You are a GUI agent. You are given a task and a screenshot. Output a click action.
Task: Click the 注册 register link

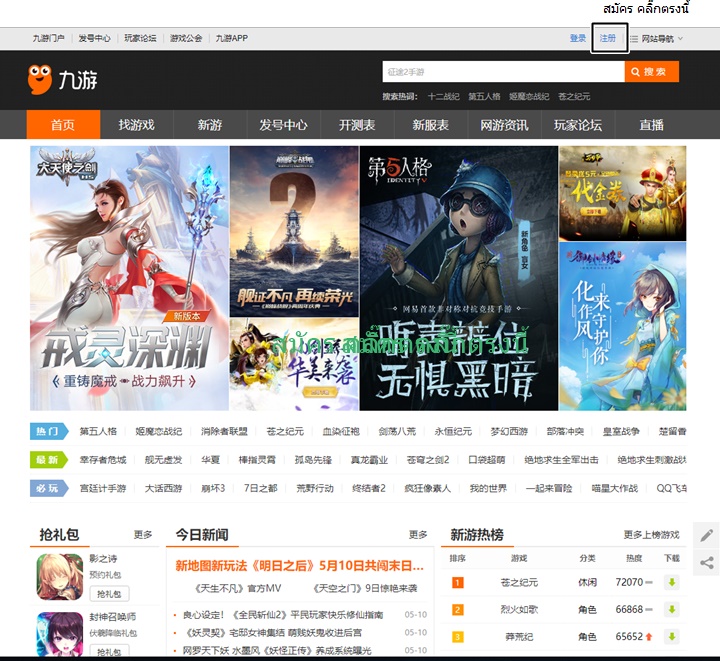[608, 38]
